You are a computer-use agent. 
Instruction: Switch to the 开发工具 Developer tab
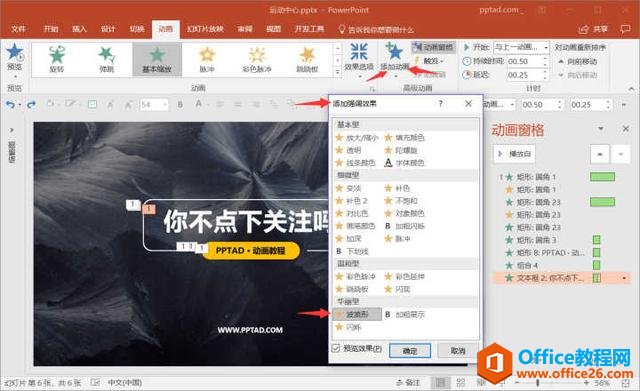tap(309, 29)
